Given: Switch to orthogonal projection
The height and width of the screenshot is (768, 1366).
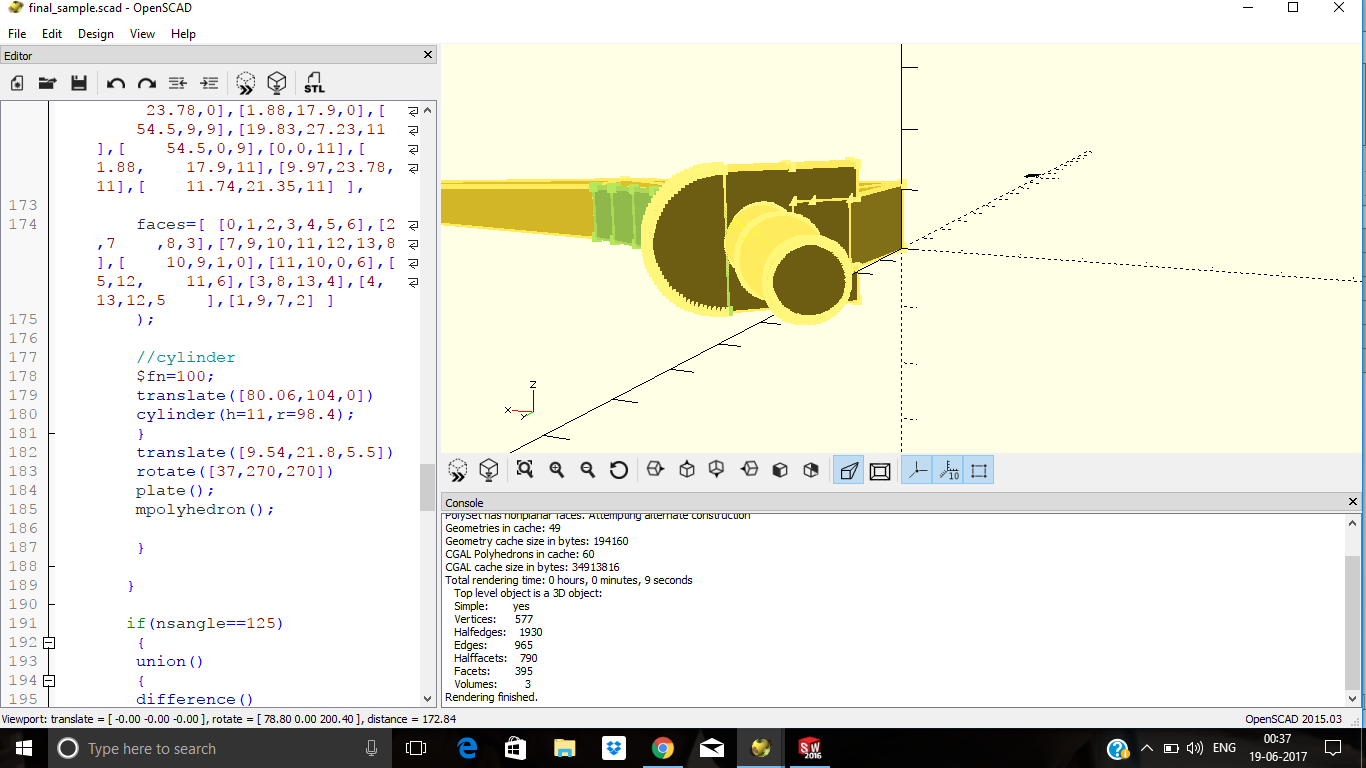Looking at the screenshot, I should tap(880, 469).
